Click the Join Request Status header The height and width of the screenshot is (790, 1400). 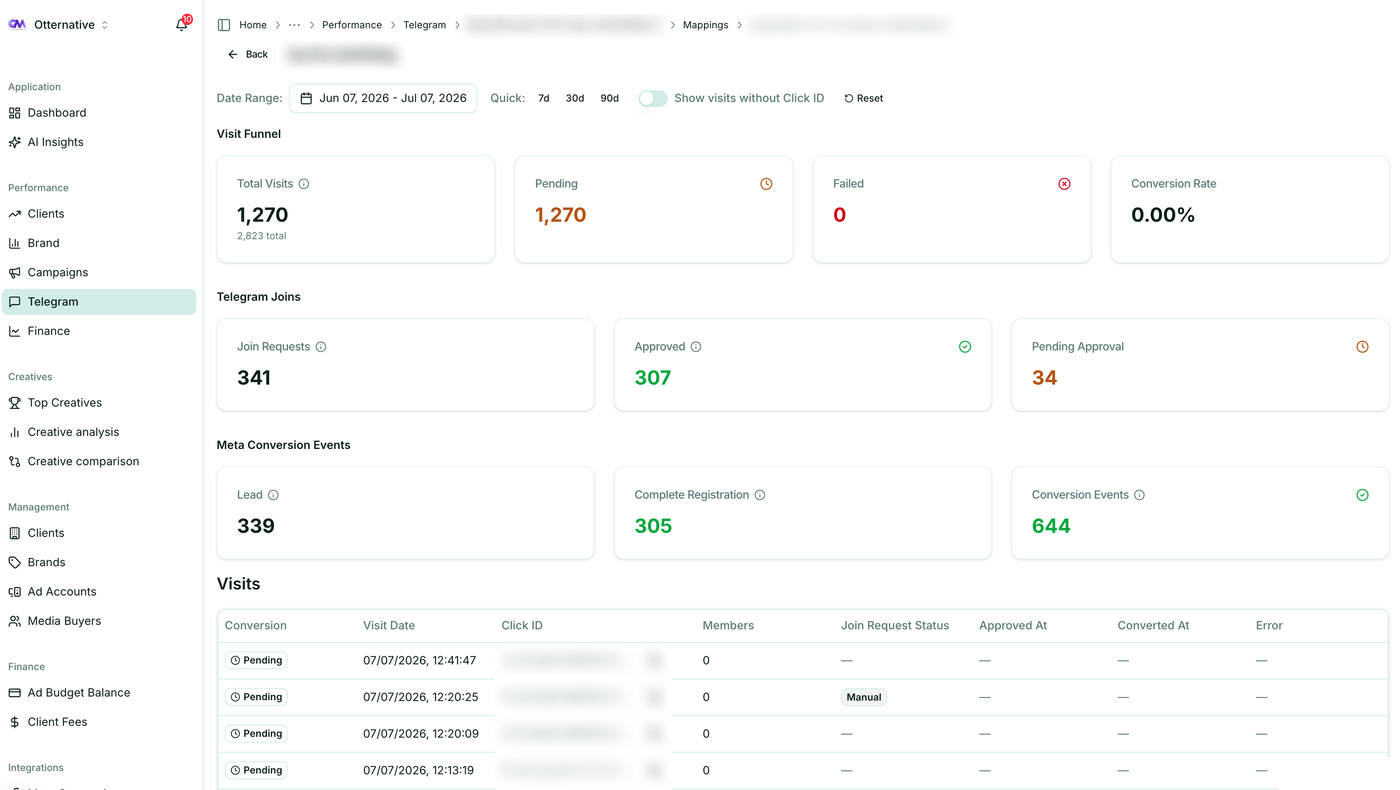895,625
